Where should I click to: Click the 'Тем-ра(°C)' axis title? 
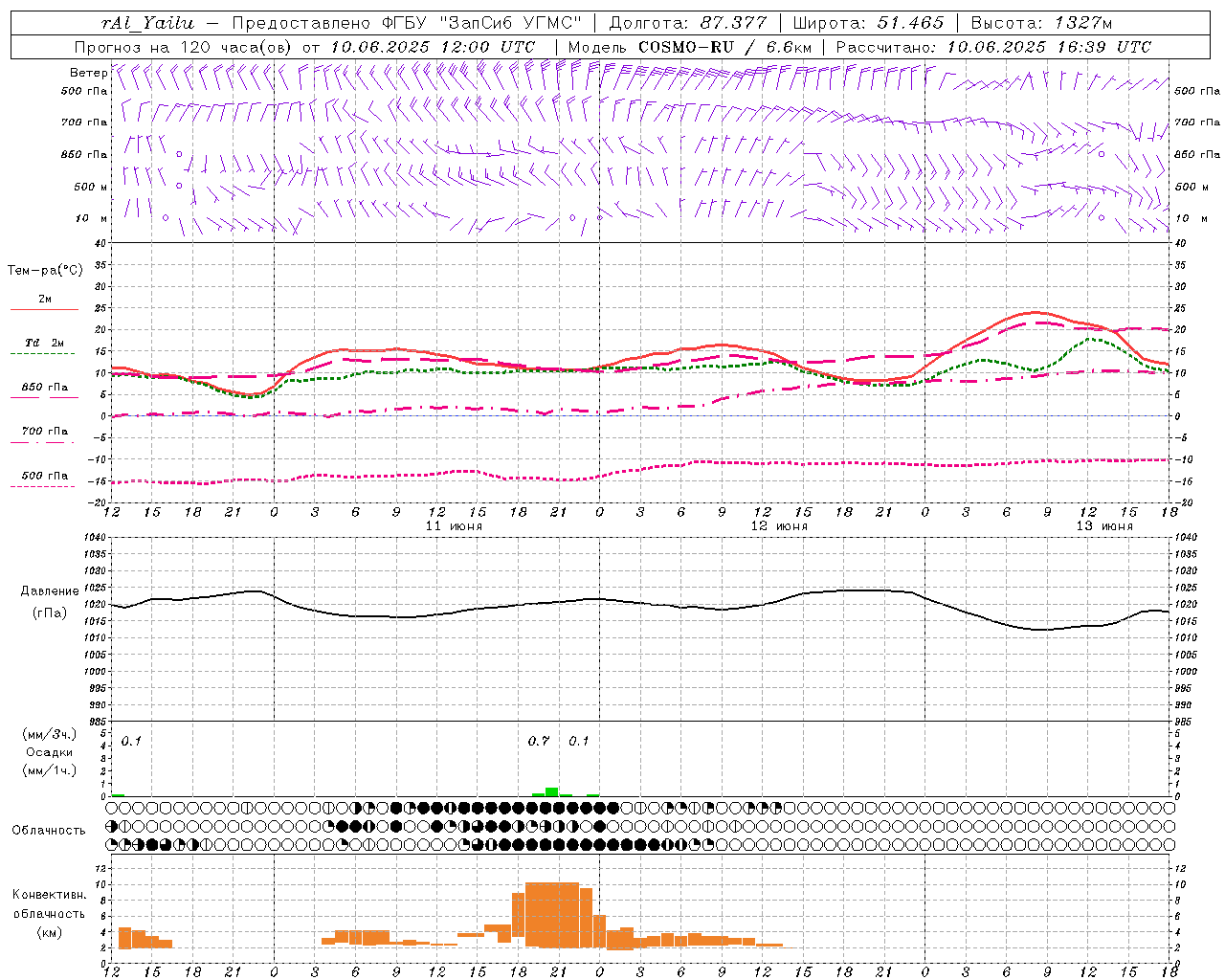pyautogui.click(x=45, y=271)
